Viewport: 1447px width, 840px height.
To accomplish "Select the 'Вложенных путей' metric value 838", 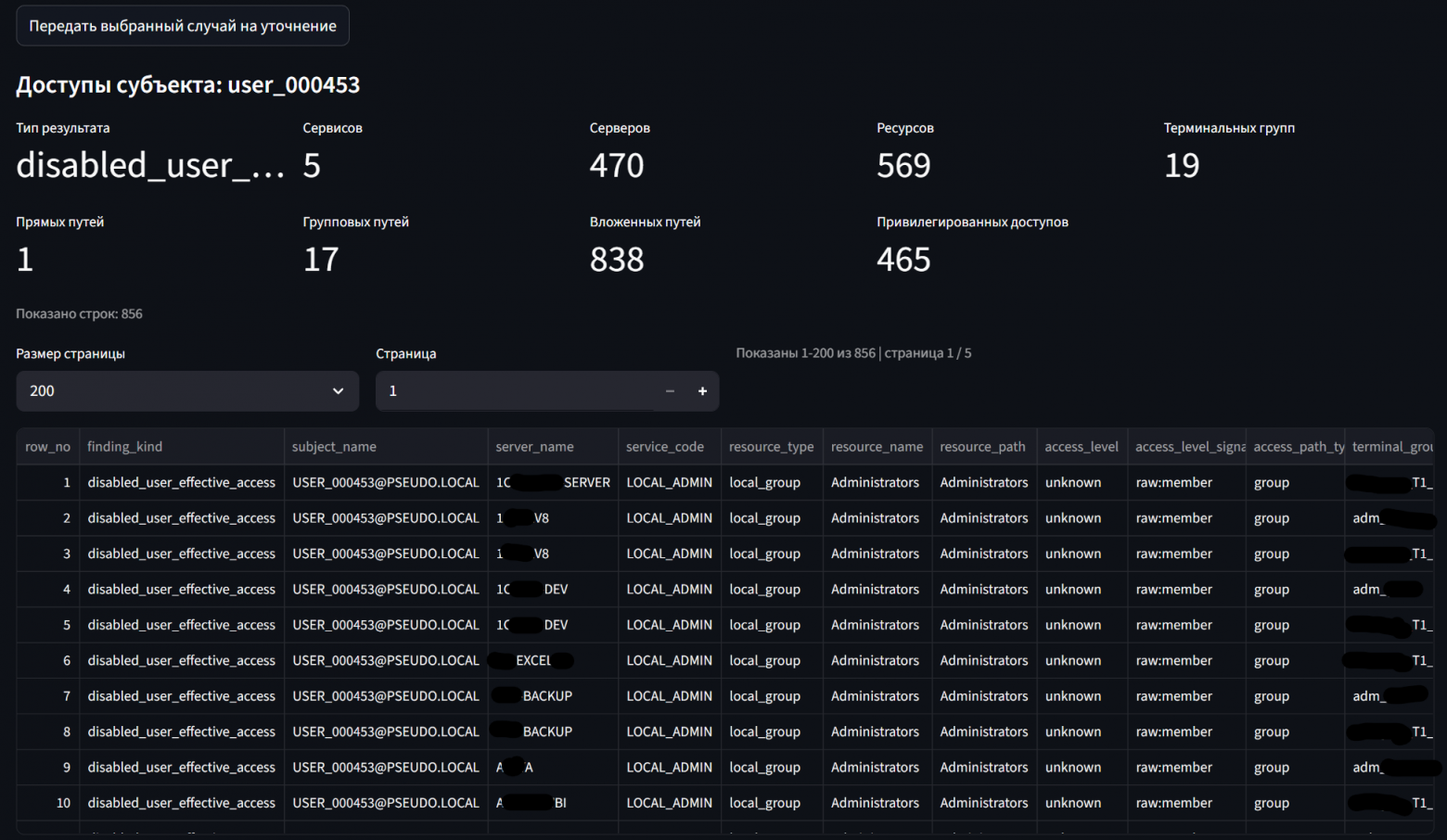I will [617, 260].
